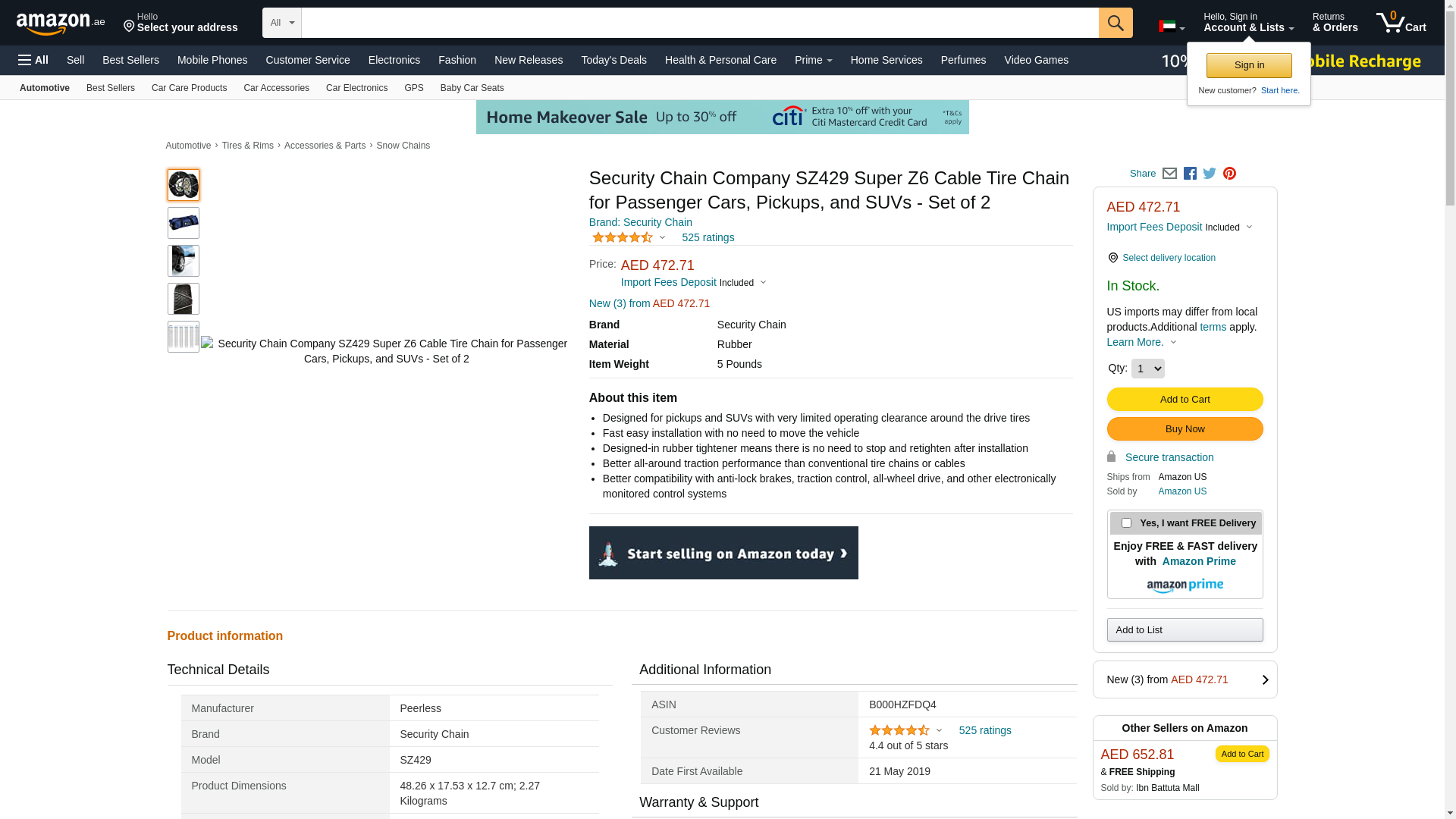The image size is (1456, 819).
Task: Click the Add to Cart button
Action: tap(1185, 400)
